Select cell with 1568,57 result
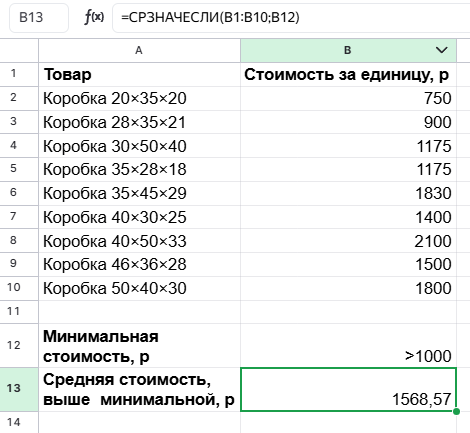The width and height of the screenshot is (470, 433). pos(348,389)
